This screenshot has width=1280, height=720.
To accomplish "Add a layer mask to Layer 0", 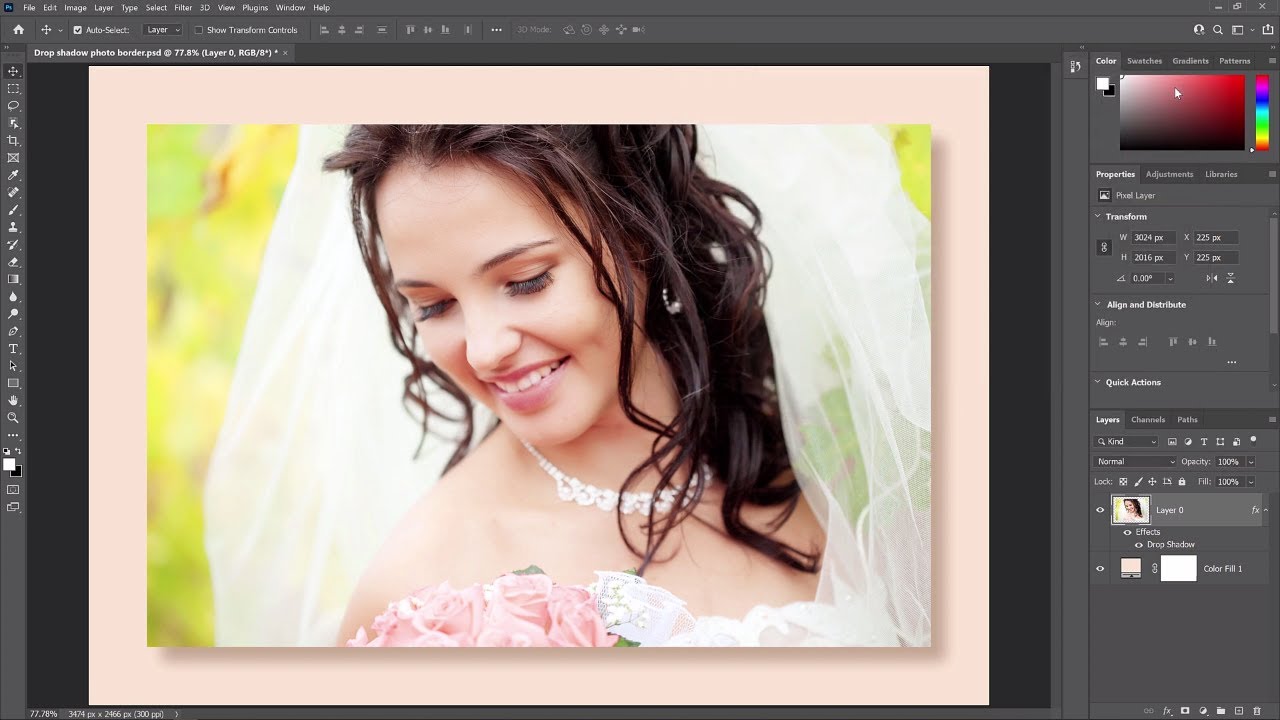I will click(x=1185, y=711).
